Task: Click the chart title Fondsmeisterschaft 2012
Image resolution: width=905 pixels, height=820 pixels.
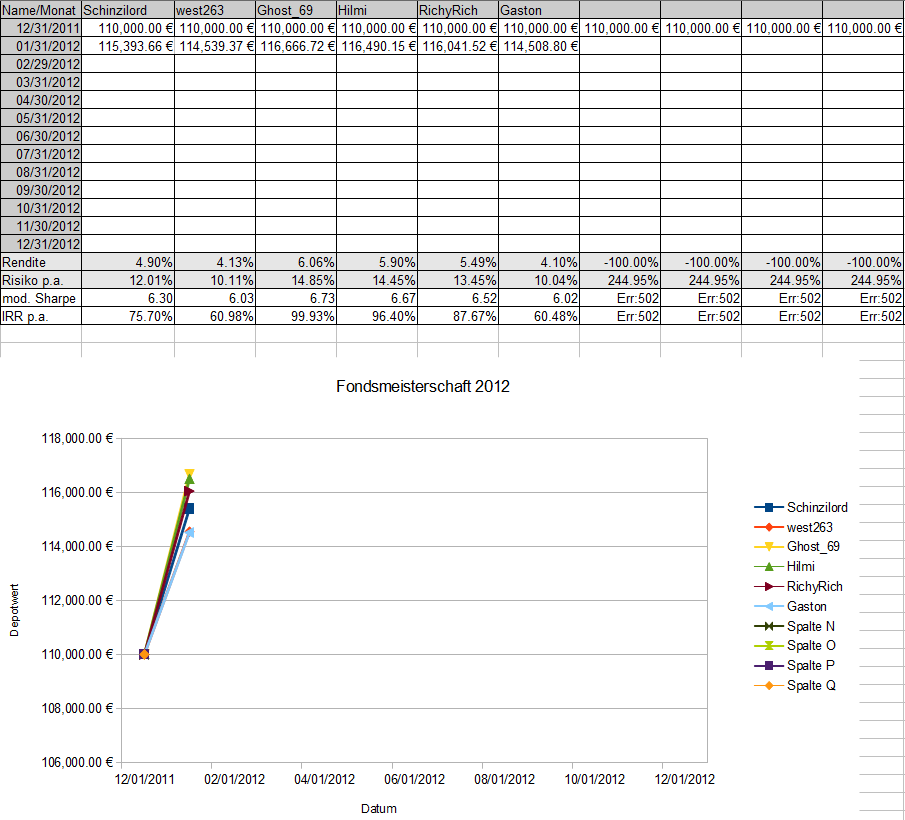Action: coord(422,386)
